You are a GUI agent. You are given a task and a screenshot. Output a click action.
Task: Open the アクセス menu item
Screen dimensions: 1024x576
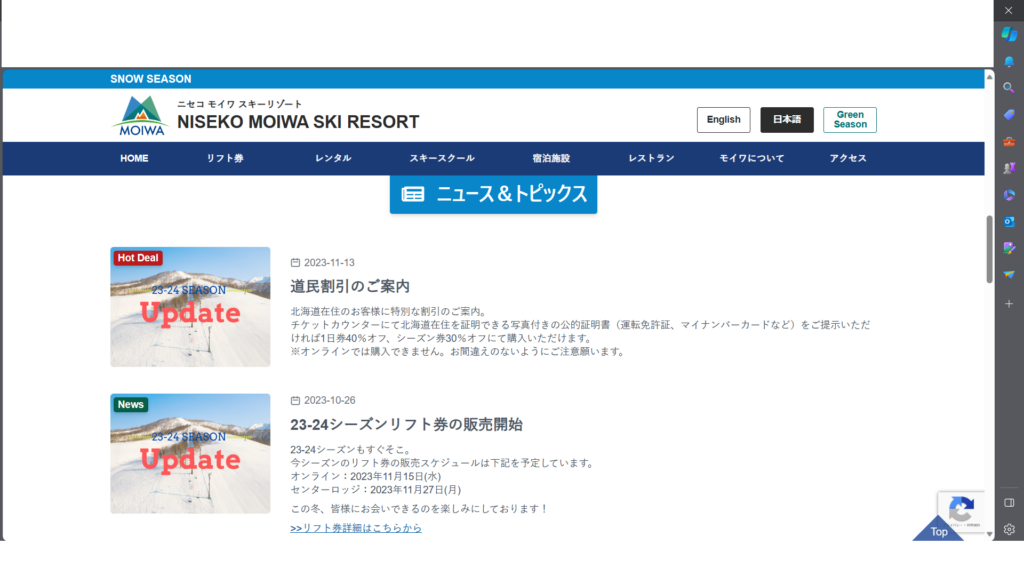(848, 158)
